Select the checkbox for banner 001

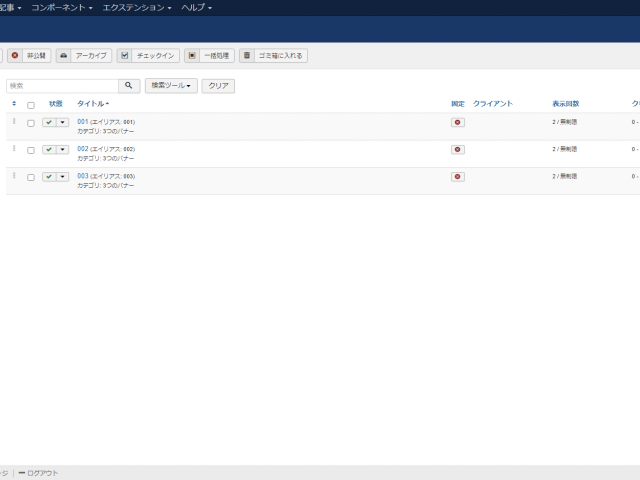pos(31,123)
